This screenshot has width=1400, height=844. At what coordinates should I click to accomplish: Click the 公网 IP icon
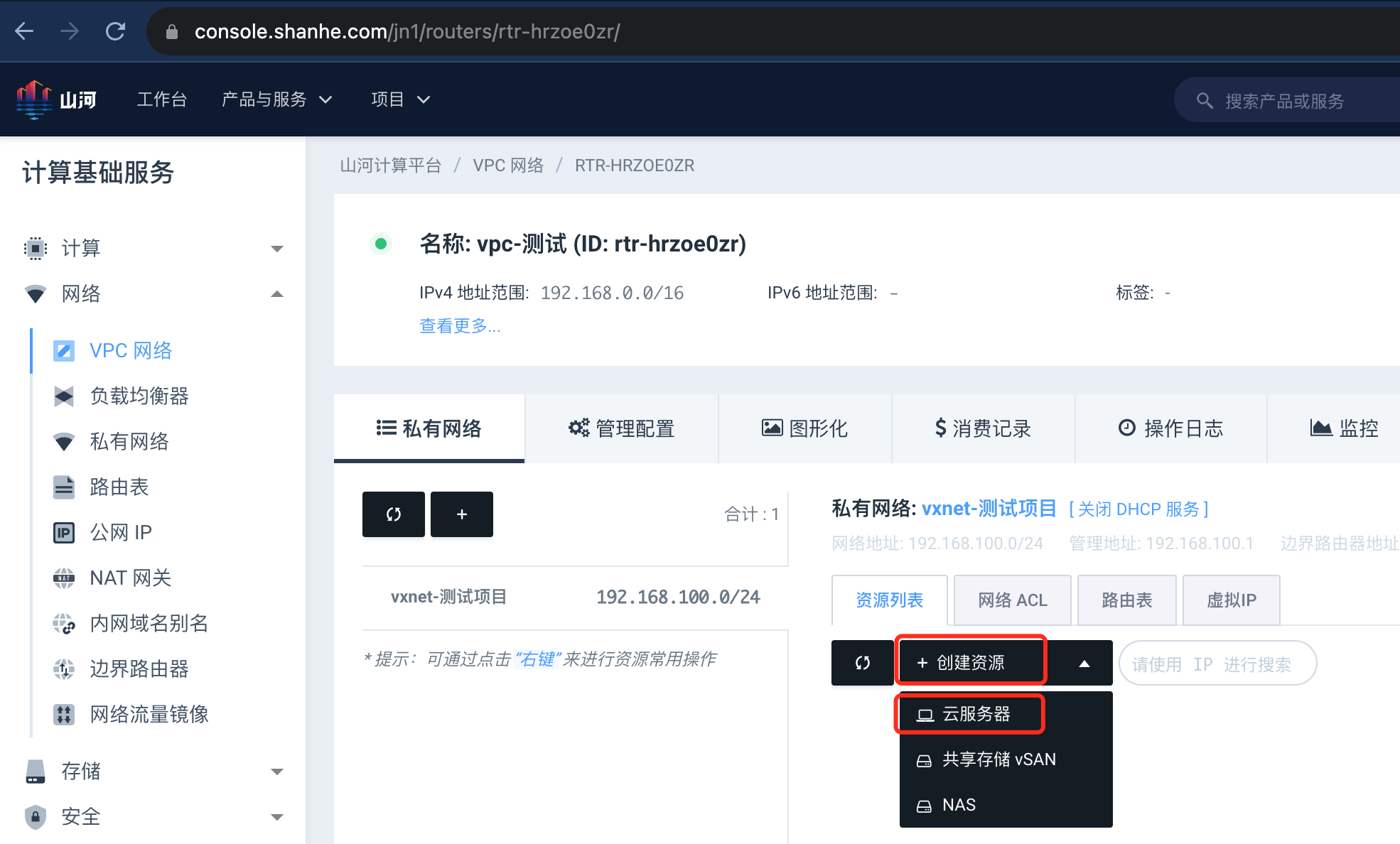(64, 532)
